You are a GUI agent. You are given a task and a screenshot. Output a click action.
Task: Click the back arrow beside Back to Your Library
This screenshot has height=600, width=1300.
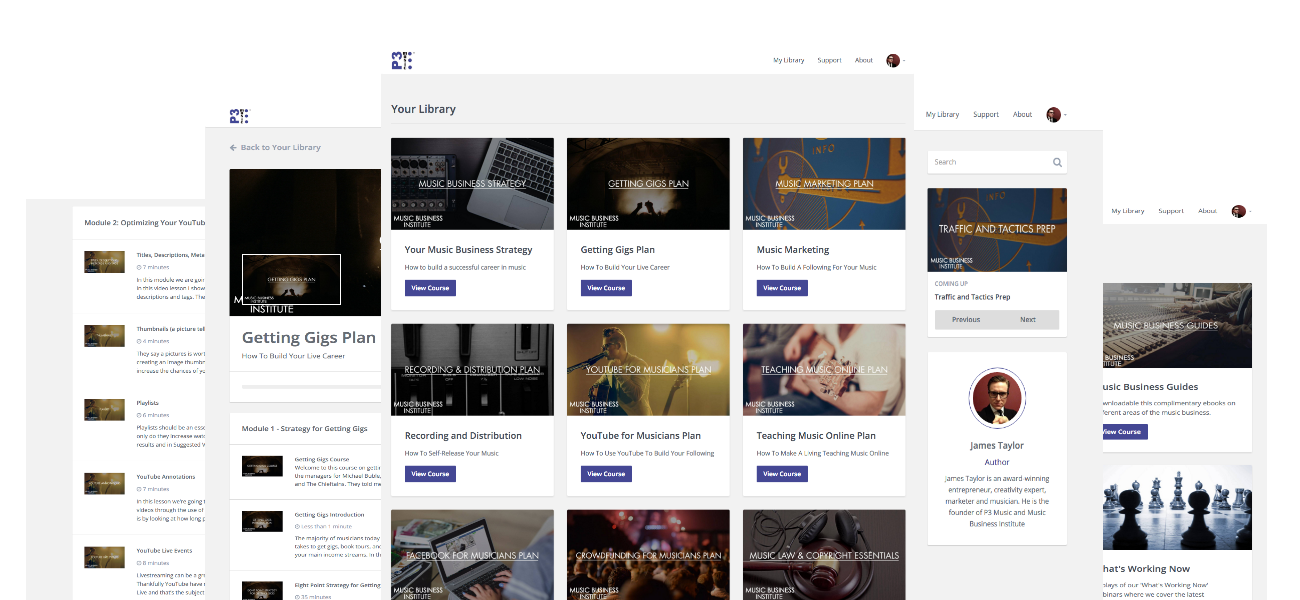[x=233, y=147]
